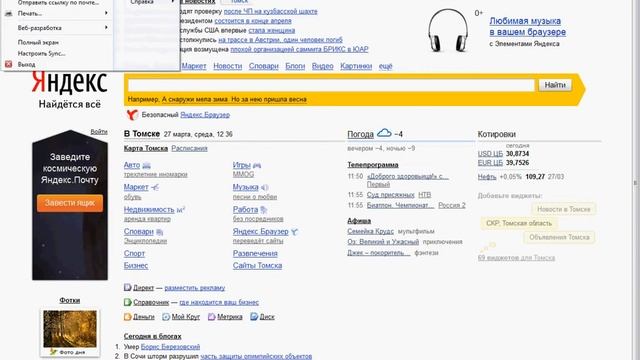
Task: Open the Развлечения link
Action: [255, 253]
